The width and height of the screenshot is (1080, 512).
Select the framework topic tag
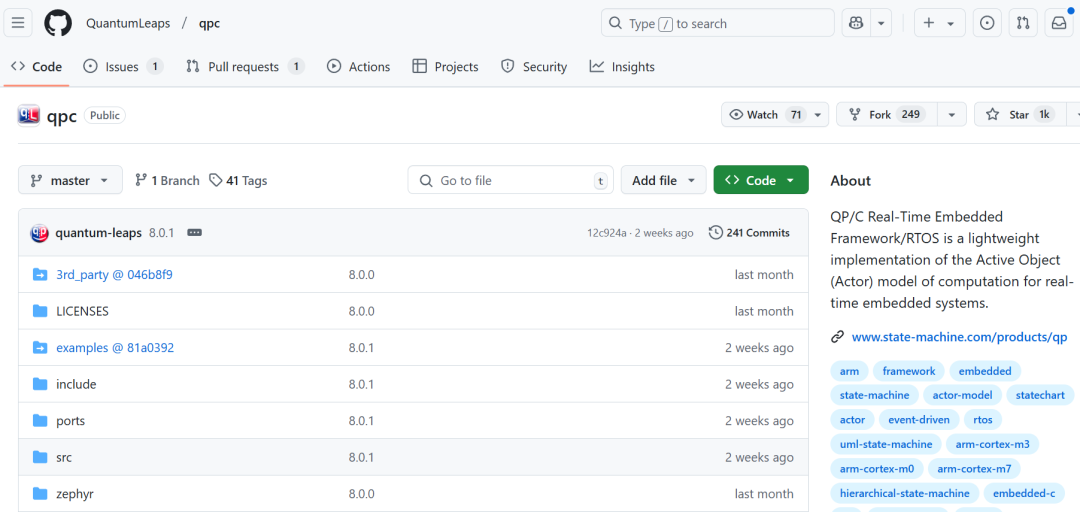point(908,371)
